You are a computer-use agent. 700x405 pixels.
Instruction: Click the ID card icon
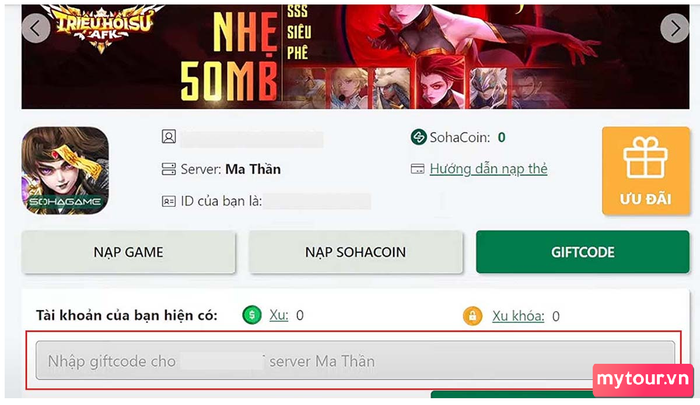(x=169, y=201)
